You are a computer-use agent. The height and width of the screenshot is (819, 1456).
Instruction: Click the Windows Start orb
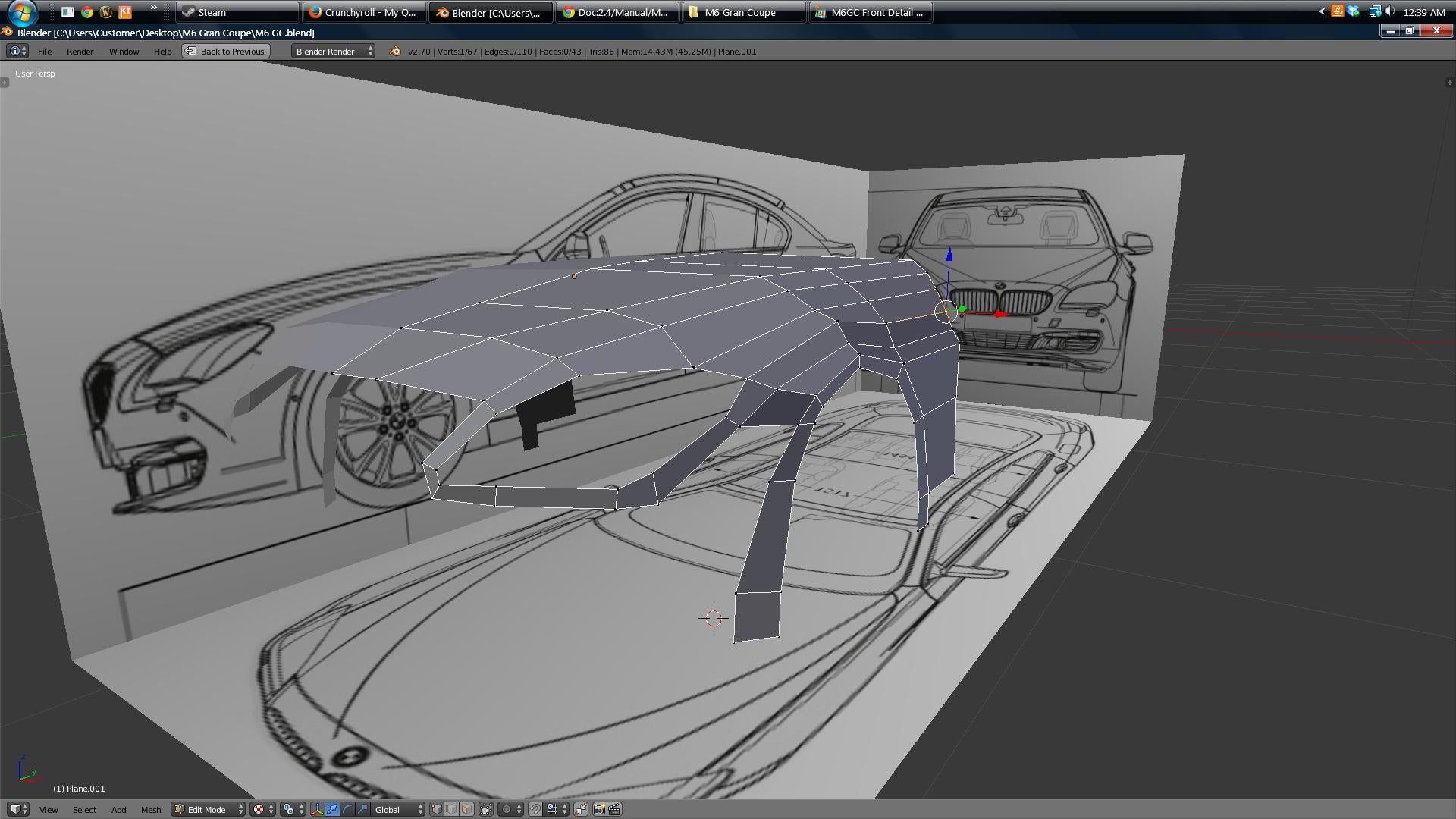(21, 11)
